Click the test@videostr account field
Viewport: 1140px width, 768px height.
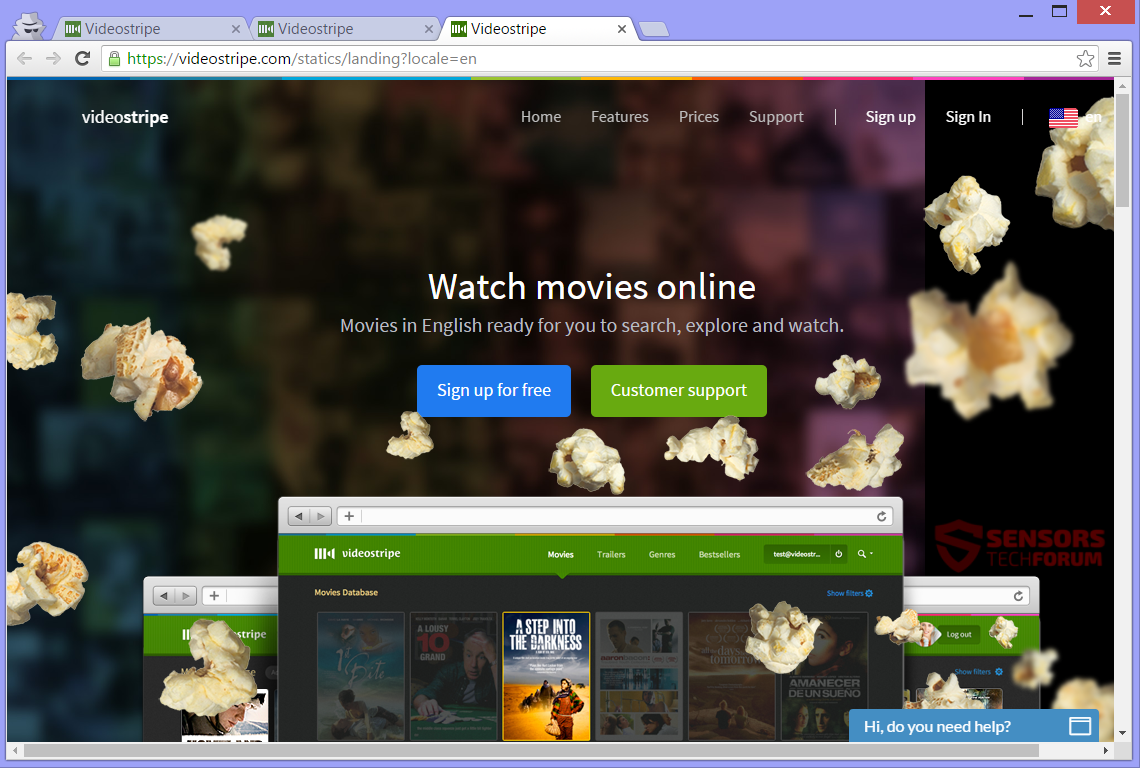(x=797, y=554)
